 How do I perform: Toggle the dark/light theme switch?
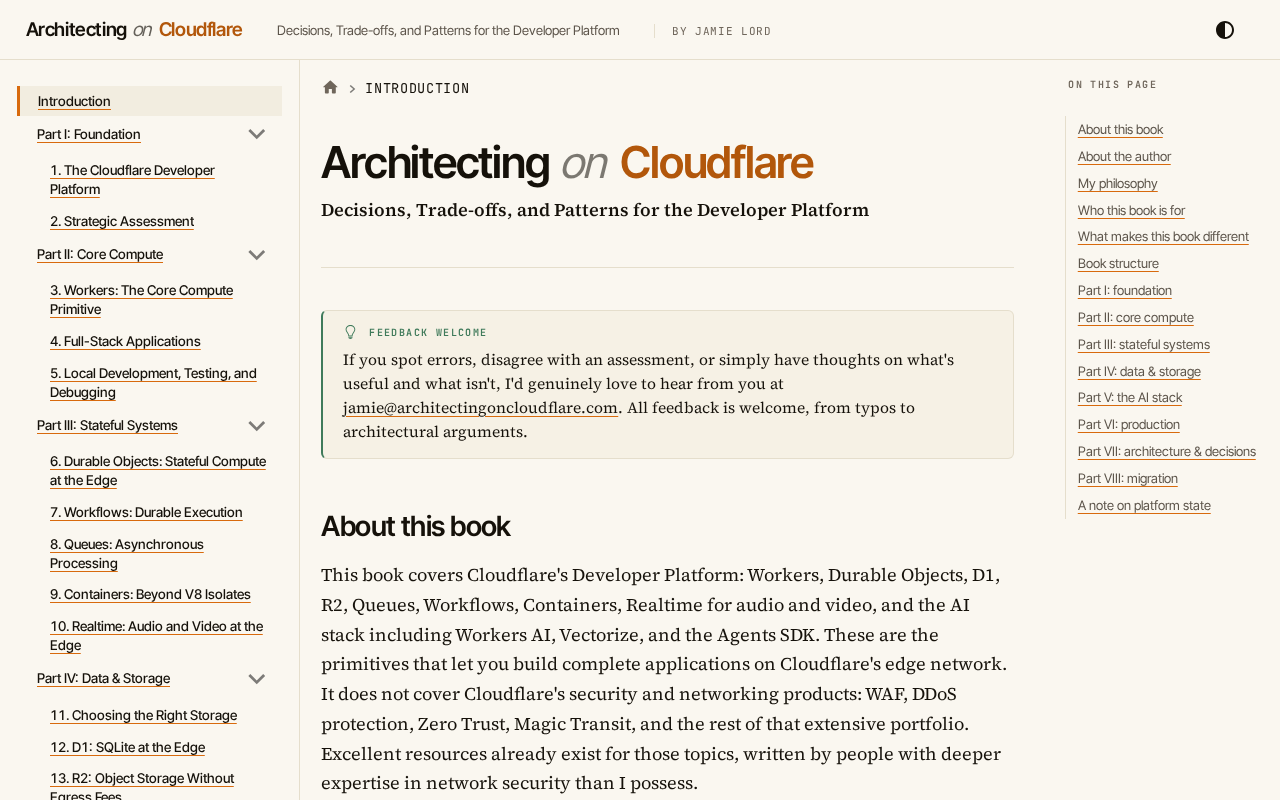tap(1225, 30)
